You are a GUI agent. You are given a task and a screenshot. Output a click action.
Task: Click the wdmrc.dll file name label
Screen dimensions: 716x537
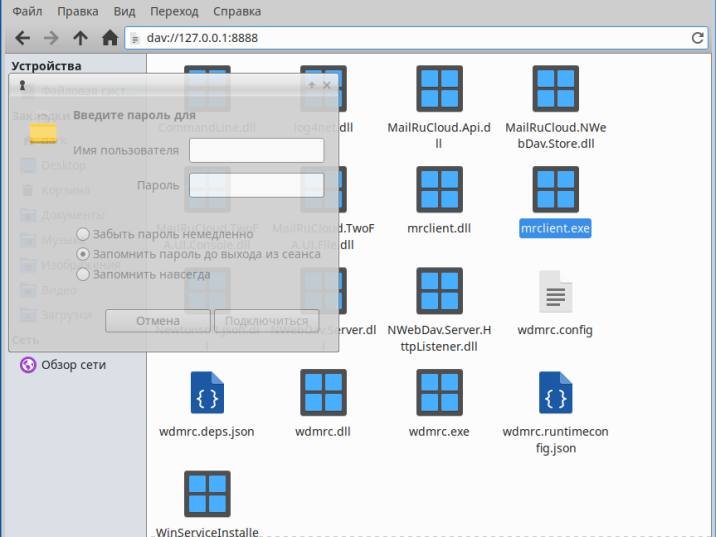(x=323, y=432)
